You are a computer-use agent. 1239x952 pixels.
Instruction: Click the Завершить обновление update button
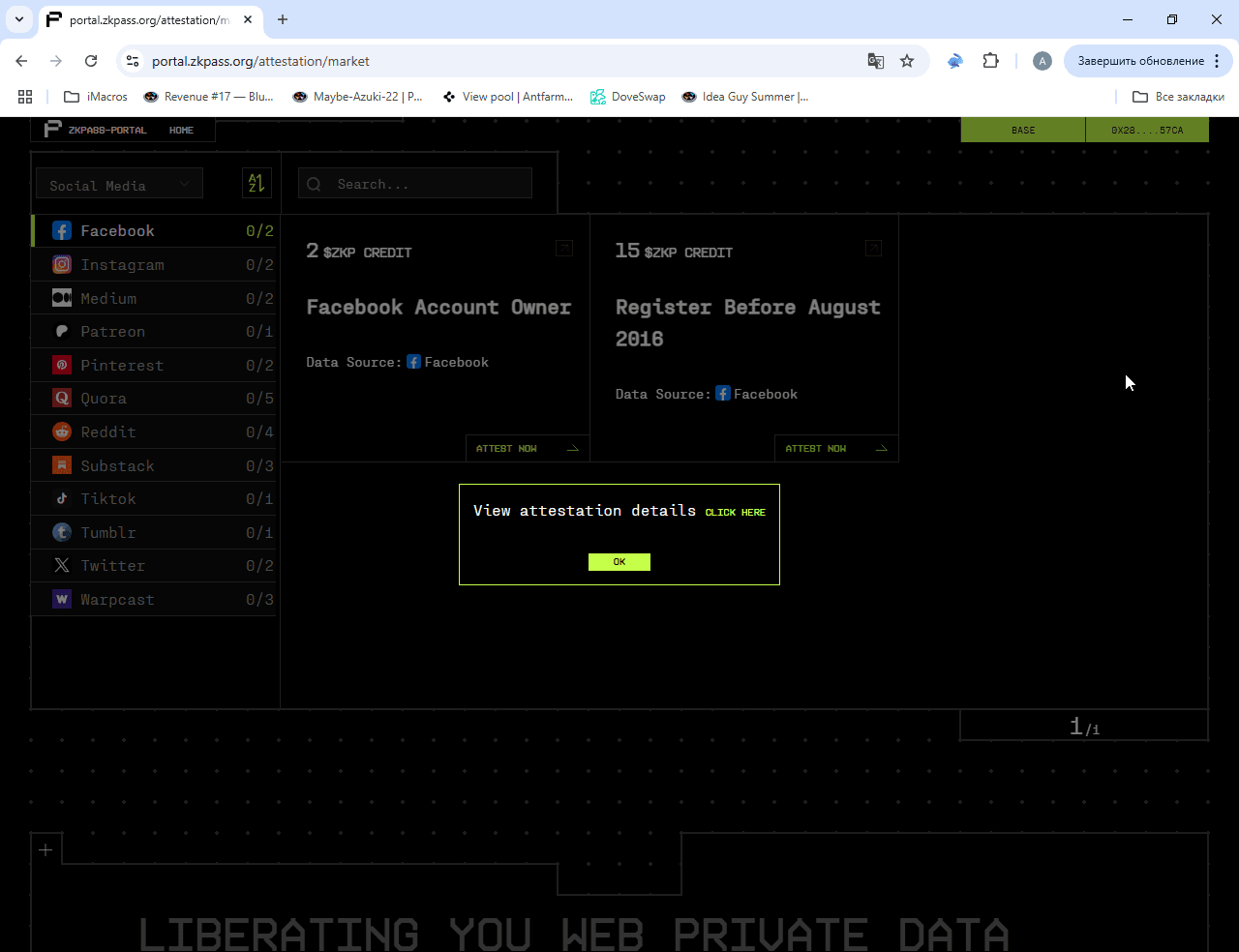[x=1140, y=61]
